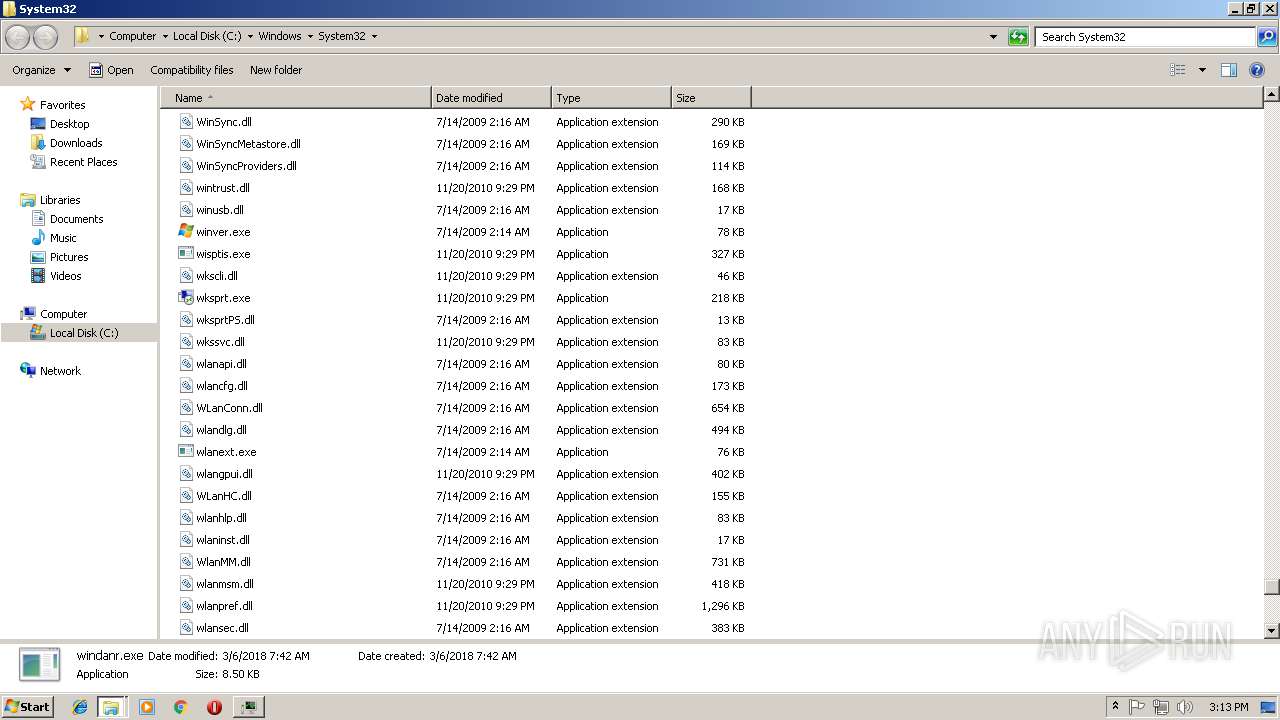Select the WinSyncMetastore.dll file name
The width and height of the screenshot is (1280, 720).
[248, 144]
